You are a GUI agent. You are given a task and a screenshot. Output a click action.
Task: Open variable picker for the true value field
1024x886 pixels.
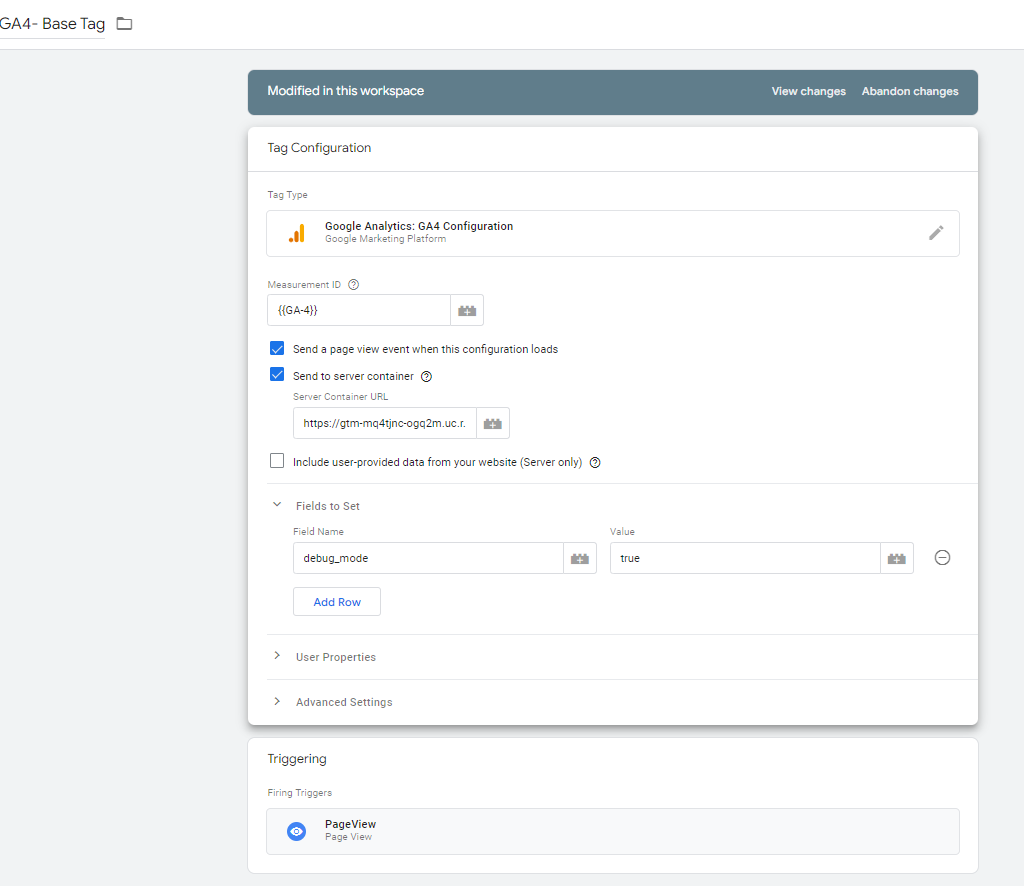tap(897, 558)
